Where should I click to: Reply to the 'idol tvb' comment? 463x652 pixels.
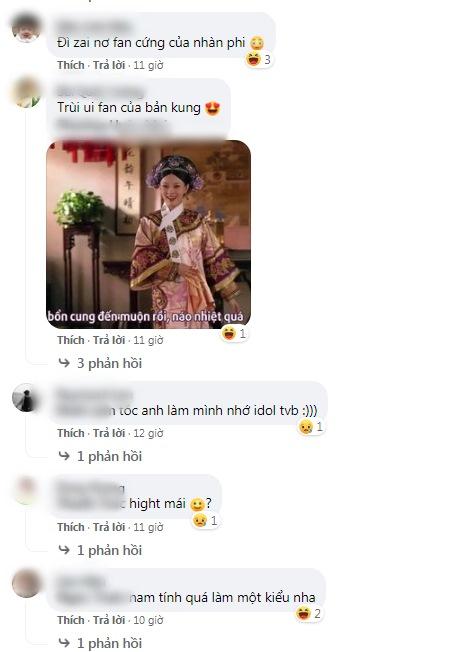(109, 433)
